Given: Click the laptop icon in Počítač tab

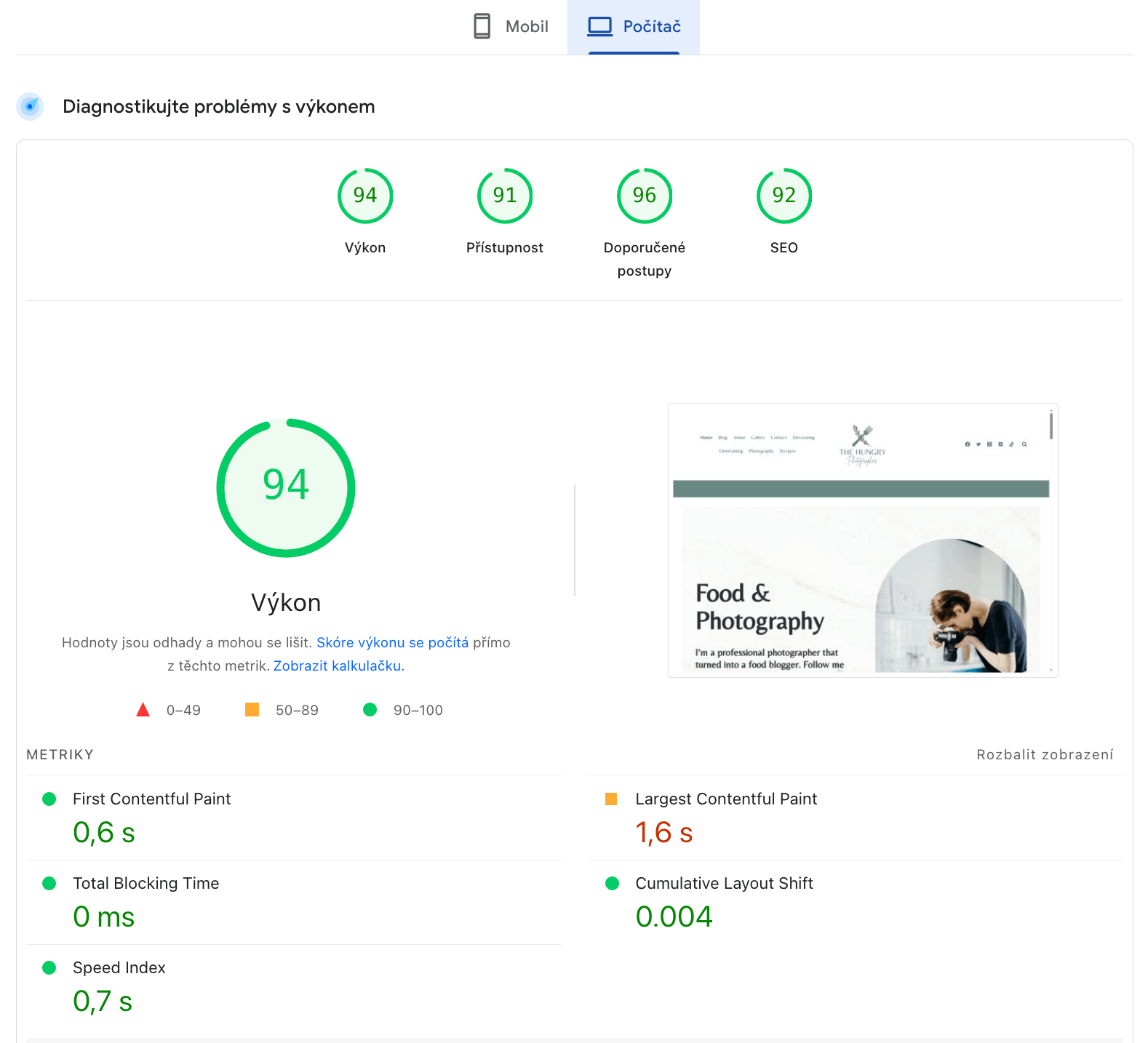Looking at the screenshot, I should tap(600, 26).
